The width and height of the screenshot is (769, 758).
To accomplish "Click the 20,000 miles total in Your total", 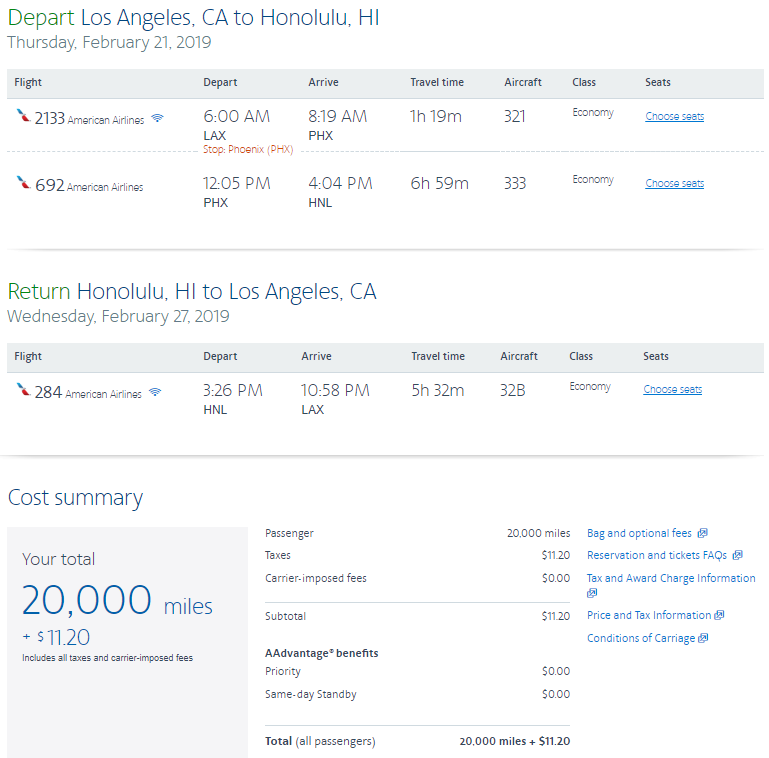I will tap(117, 600).
